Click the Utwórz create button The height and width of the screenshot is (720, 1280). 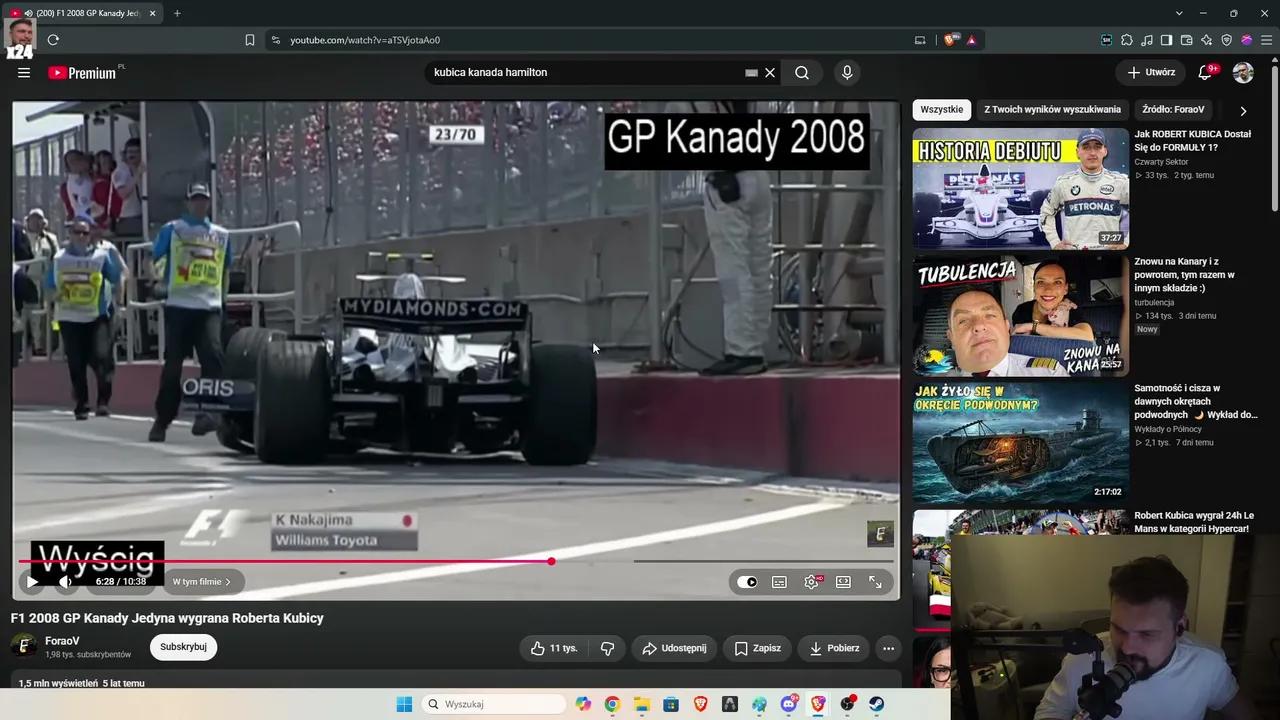click(1151, 72)
